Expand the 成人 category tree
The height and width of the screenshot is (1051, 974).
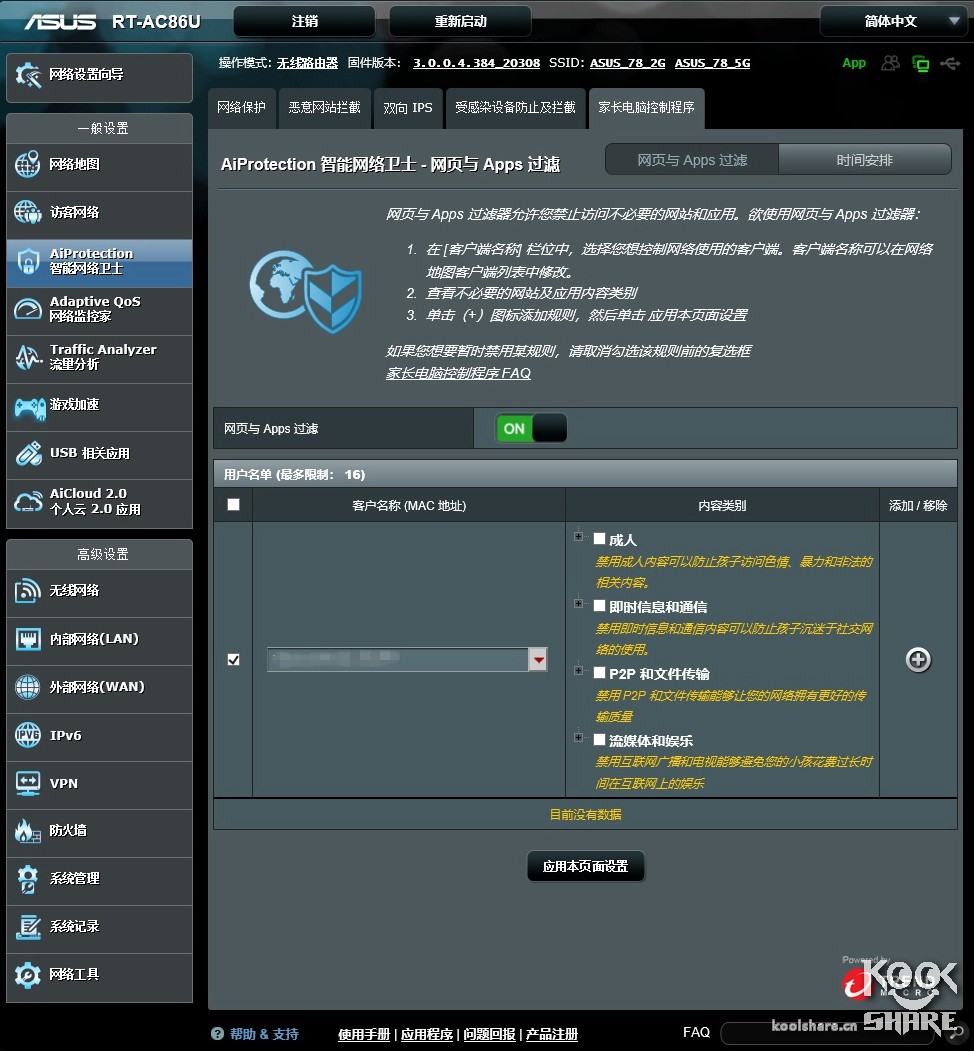point(579,537)
